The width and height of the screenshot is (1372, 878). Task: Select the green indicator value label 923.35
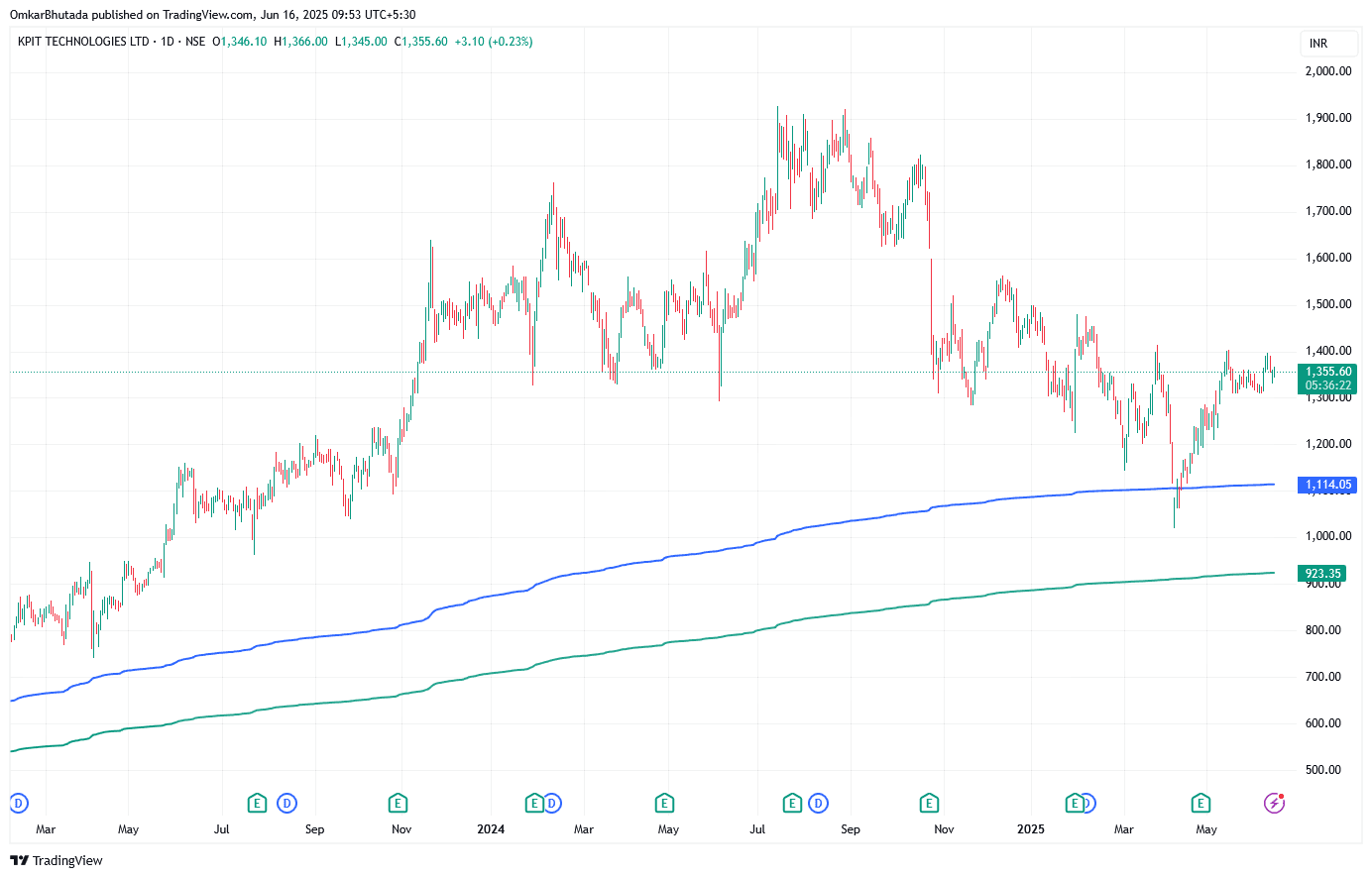pos(1322,574)
